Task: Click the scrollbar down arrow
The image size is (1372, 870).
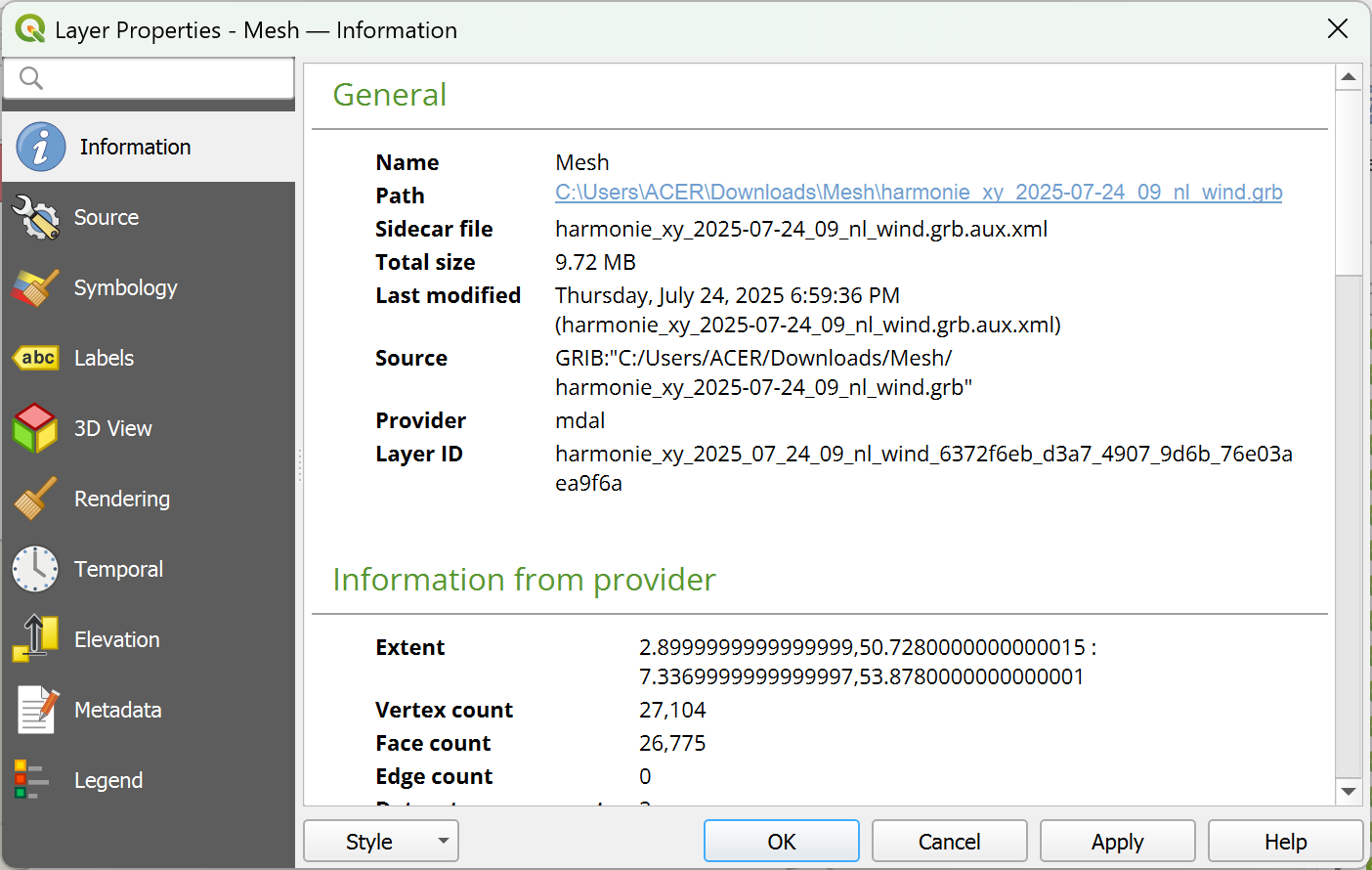Action: point(1349,792)
